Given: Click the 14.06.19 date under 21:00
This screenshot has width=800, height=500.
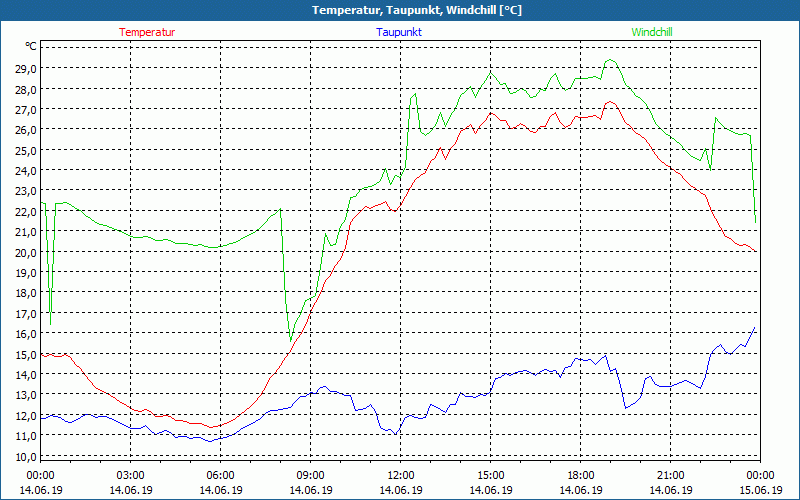Looking at the screenshot, I should (x=670, y=490).
